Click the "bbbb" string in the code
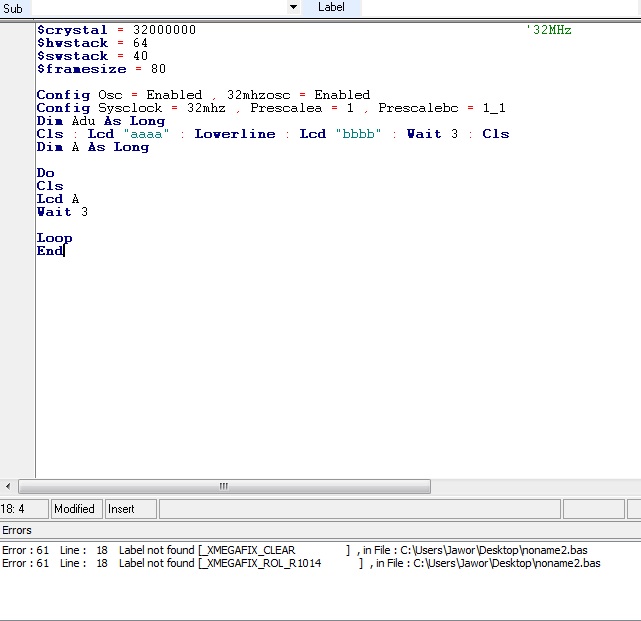This screenshot has width=641, height=621. [x=359, y=134]
